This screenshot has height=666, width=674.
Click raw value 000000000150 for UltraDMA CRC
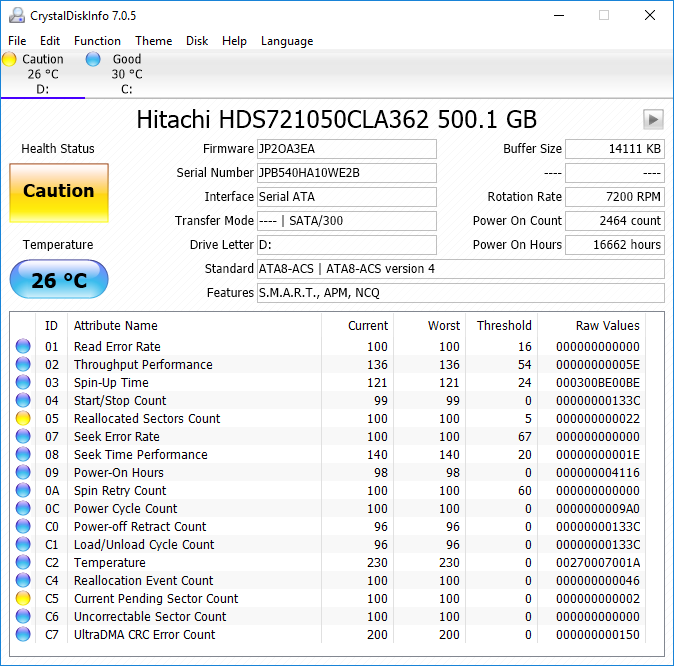pyautogui.click(x=598, y=635)
